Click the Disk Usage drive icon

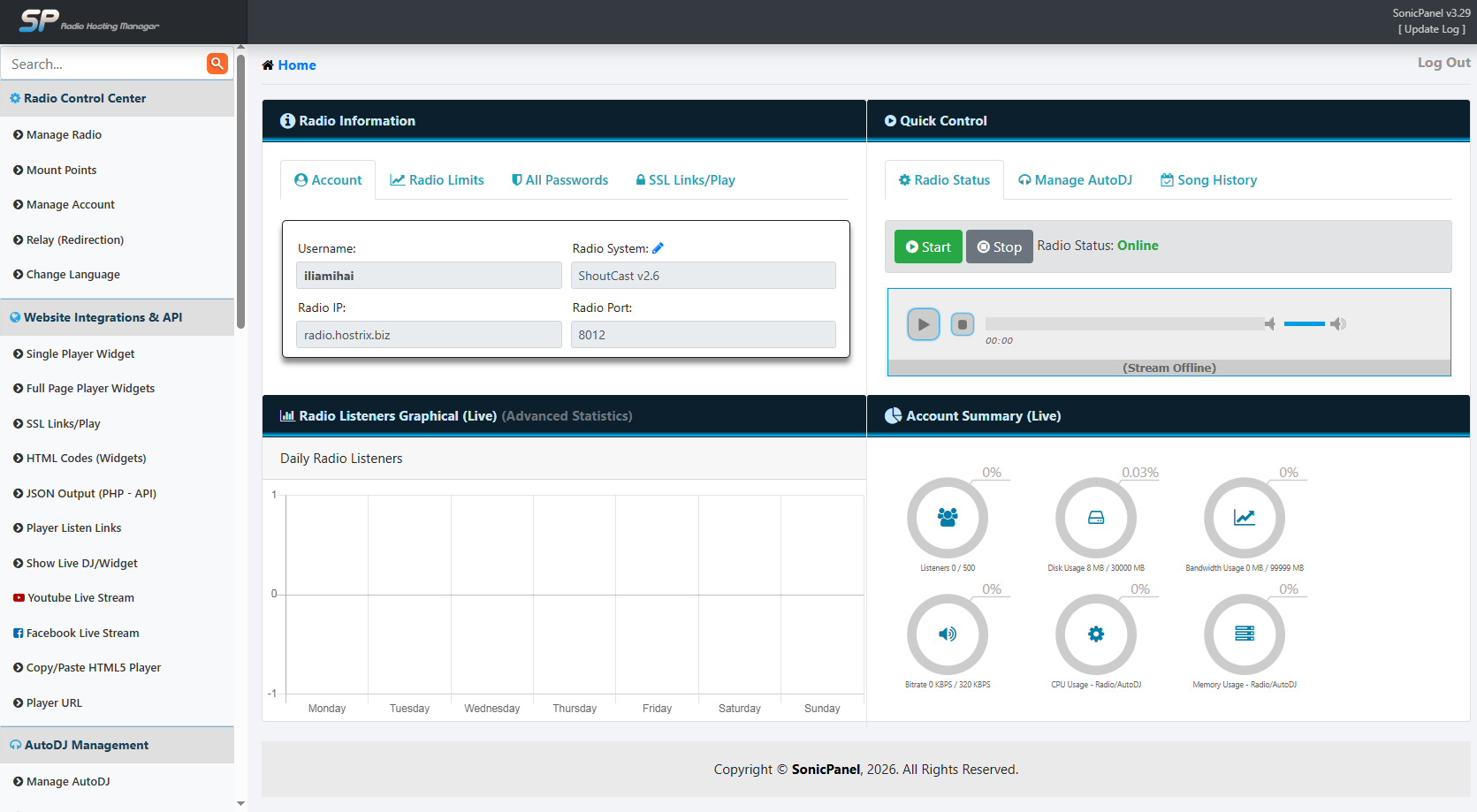[1095, 518]
